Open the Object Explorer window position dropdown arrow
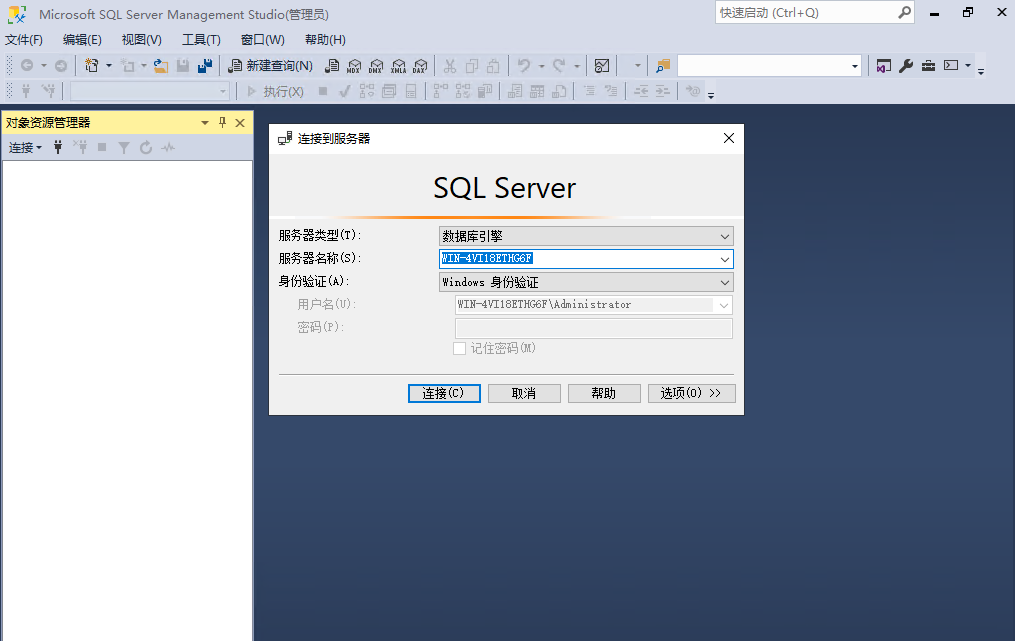 click(205, 122)
